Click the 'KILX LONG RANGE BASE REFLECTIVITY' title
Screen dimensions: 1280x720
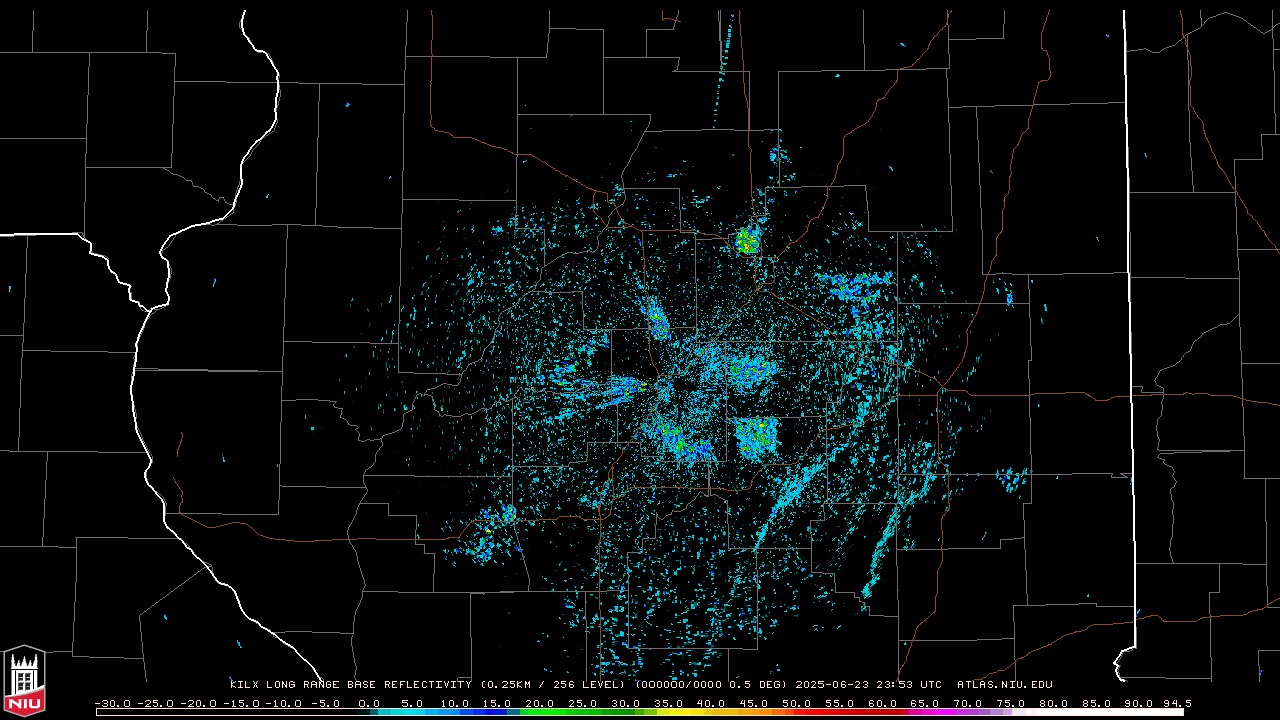[351, 685]
